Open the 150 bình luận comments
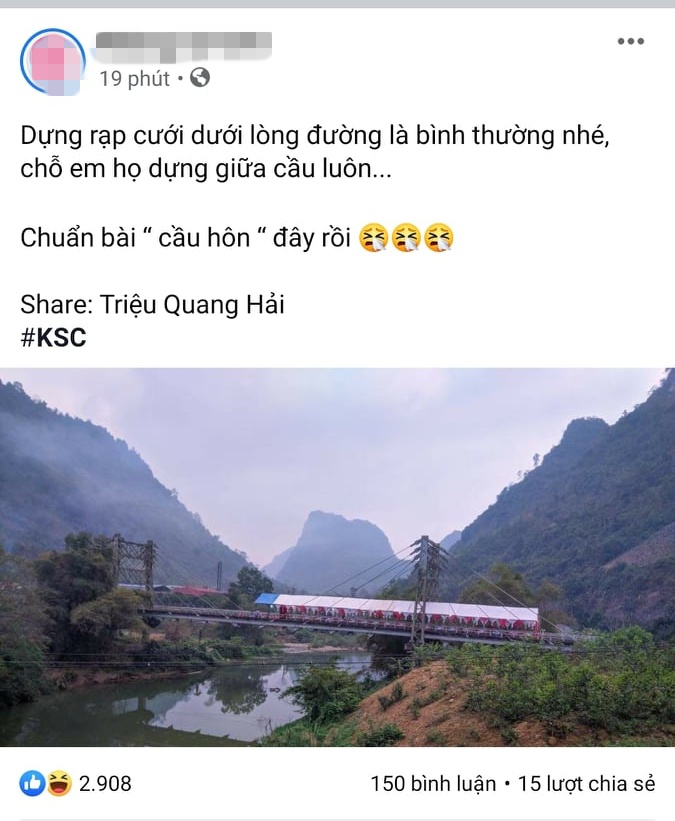Viewport: 675px width, 821px height. point(433,784)
